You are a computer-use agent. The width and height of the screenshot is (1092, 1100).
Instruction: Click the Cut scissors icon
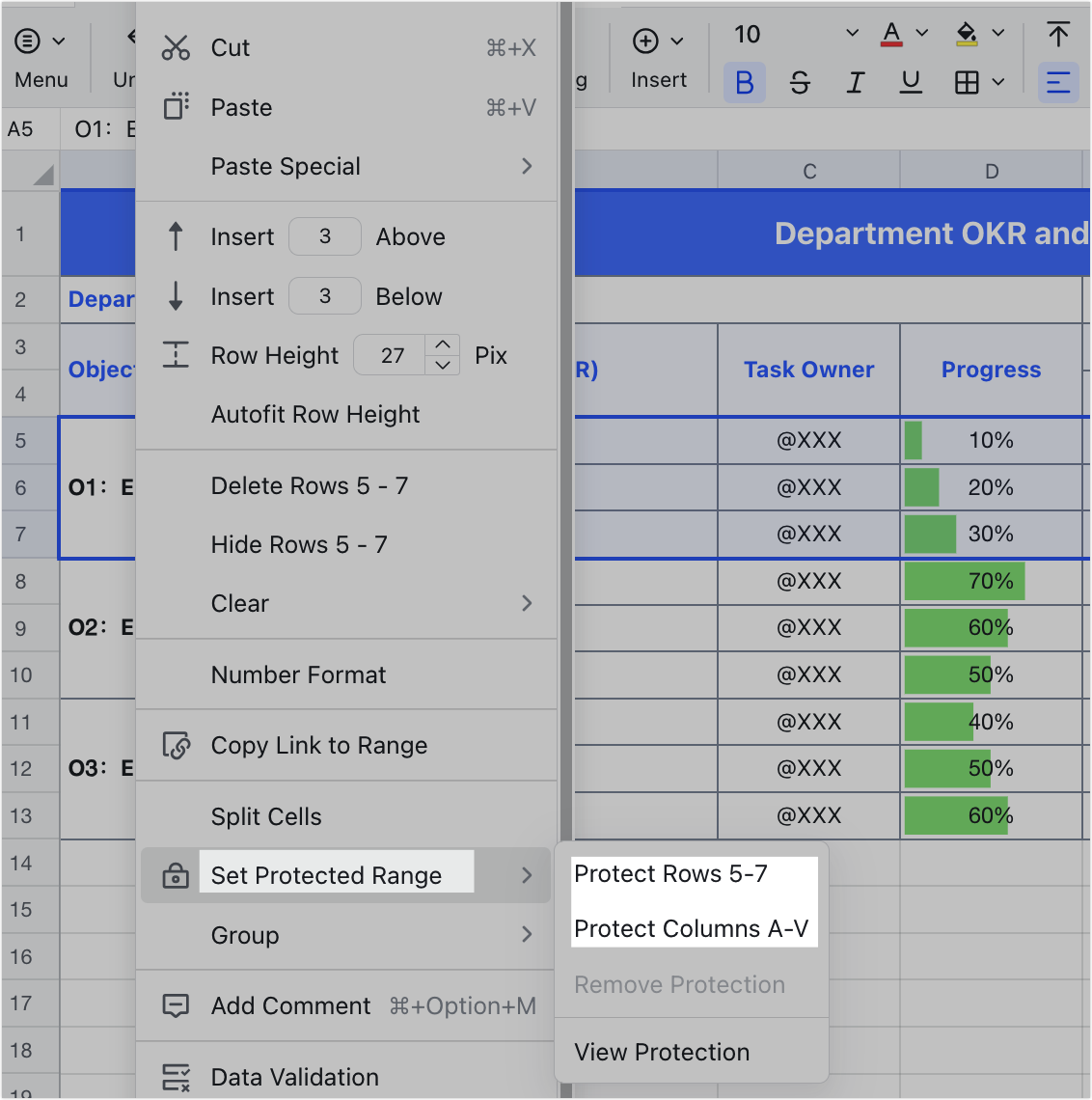(176, 47)
